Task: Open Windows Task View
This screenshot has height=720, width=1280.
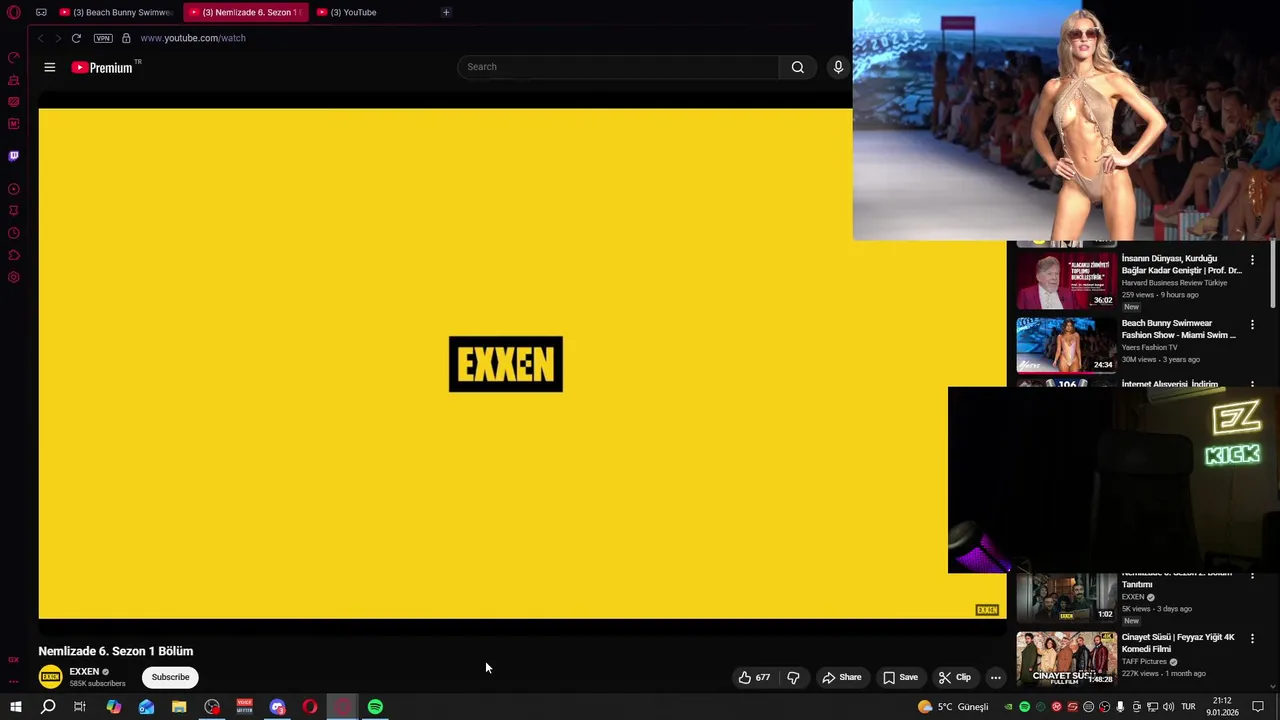Action: click(x=80, y=707)
